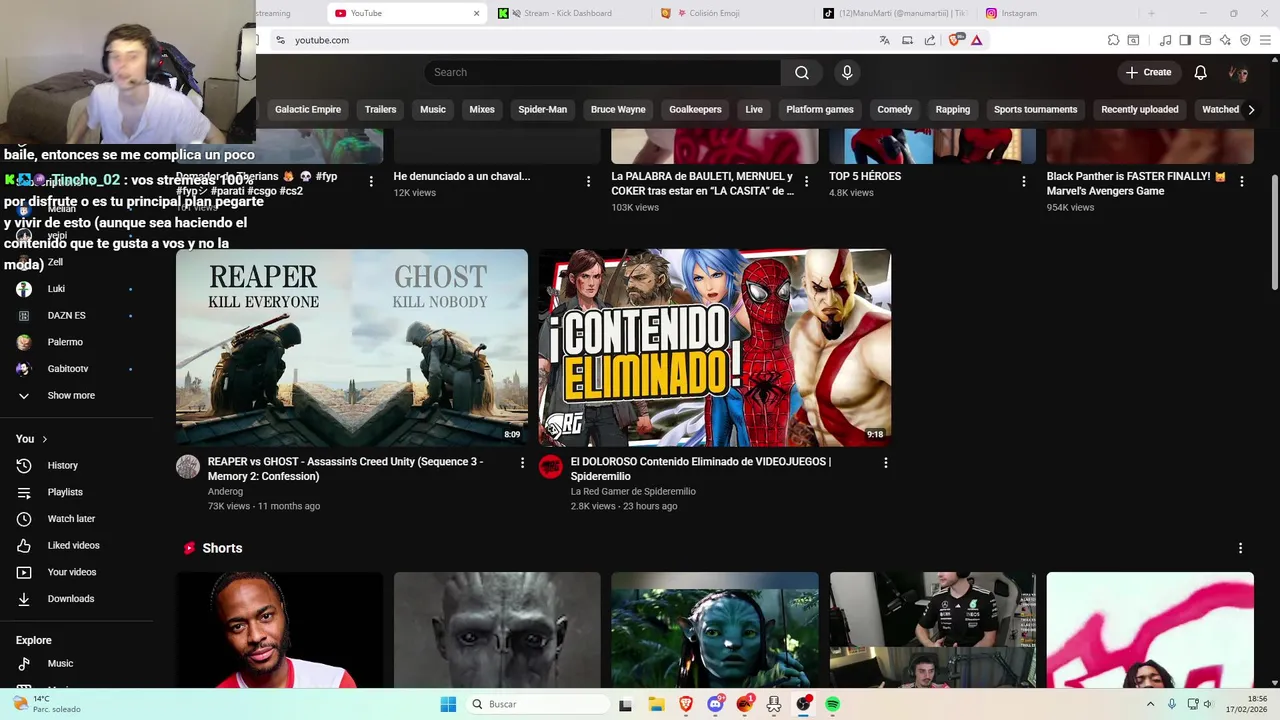Viewport: 1280px width, 720px height.
Task: Expand the You section chevron
Action: coord(44,439)
